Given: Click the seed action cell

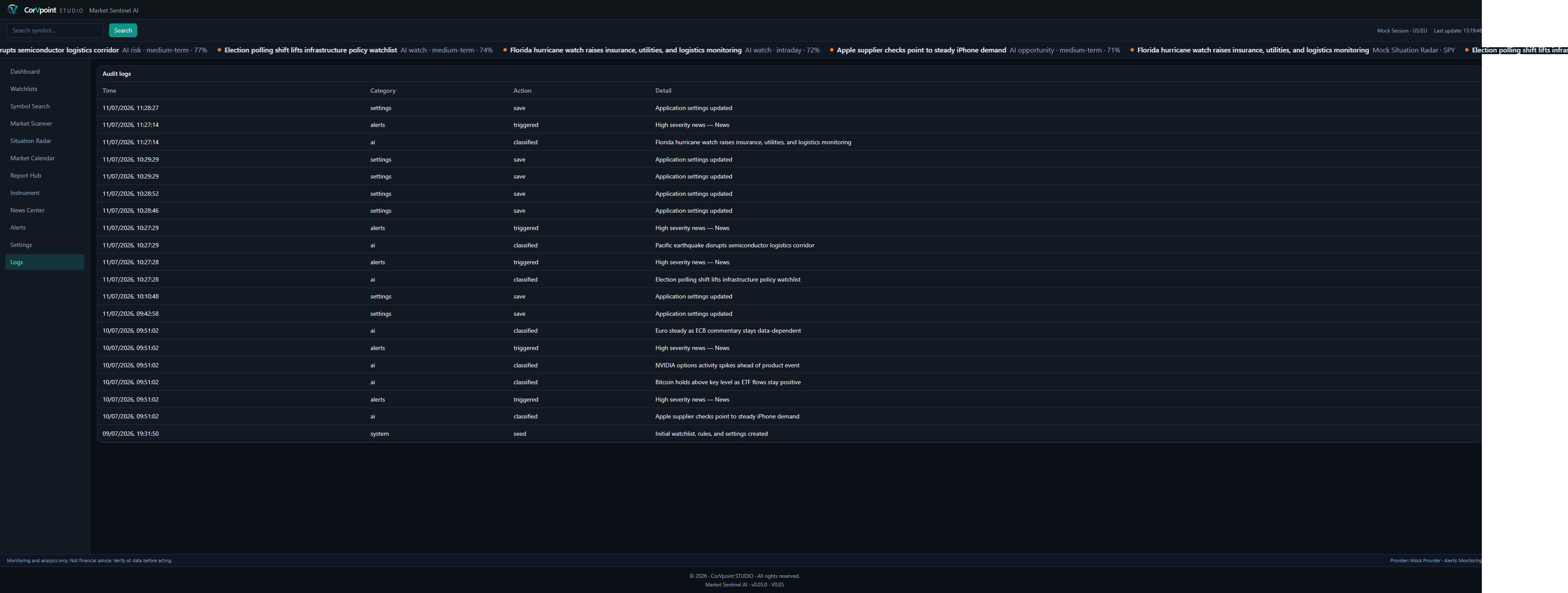Looking at the screenshot, I should coord(519,434).
